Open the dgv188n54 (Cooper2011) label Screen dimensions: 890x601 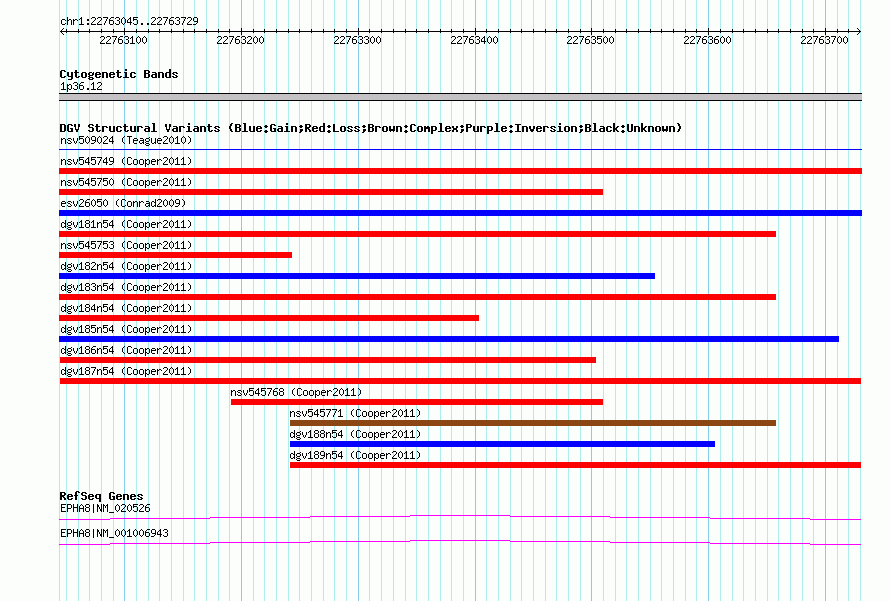355,434
